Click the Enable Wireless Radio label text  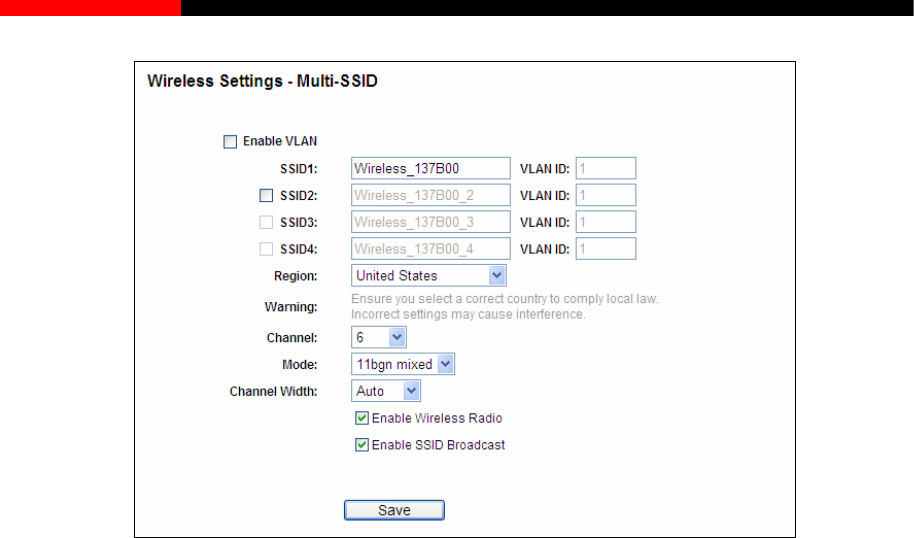coord(437,419)
